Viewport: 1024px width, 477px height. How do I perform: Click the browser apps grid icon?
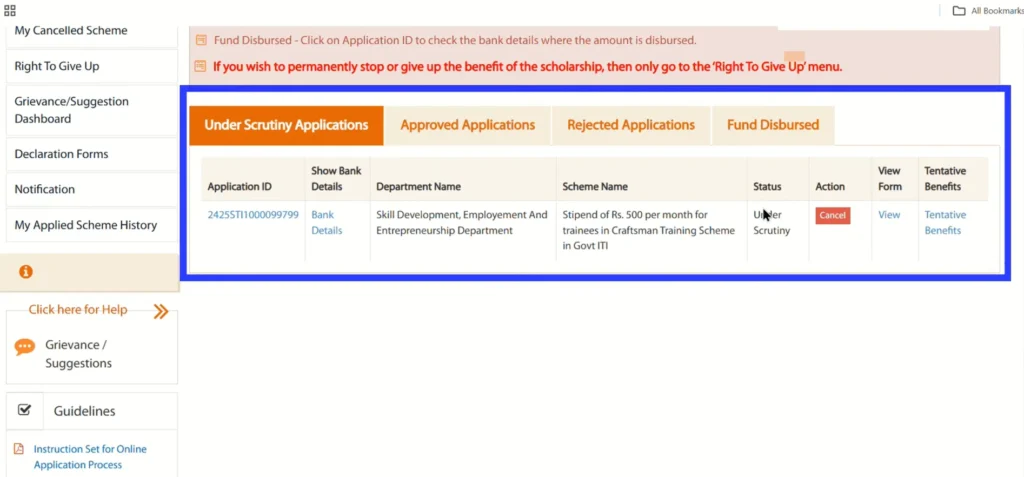click(x=10, y=10)
